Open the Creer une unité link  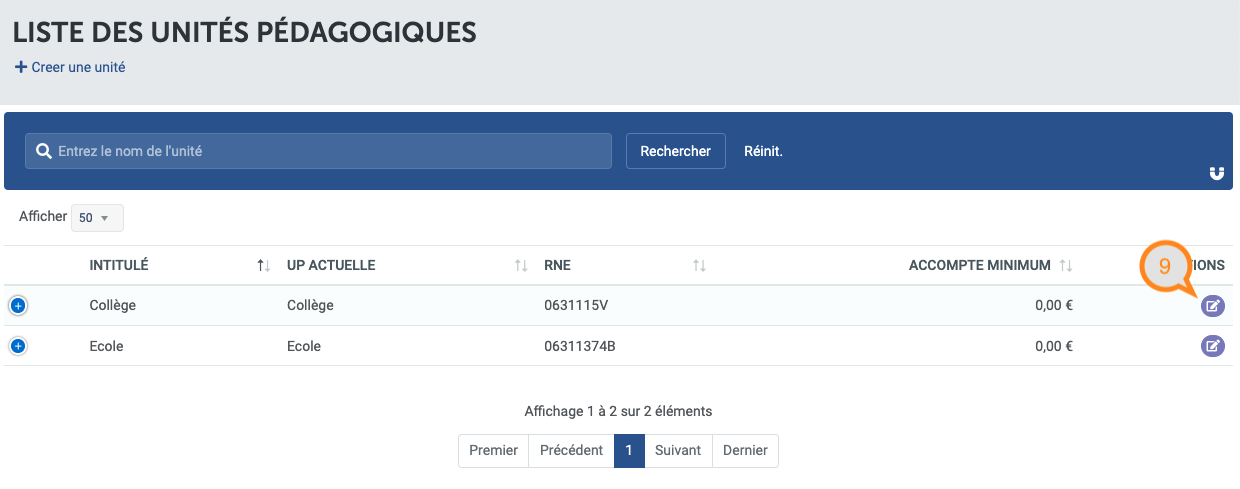(78, 68)
